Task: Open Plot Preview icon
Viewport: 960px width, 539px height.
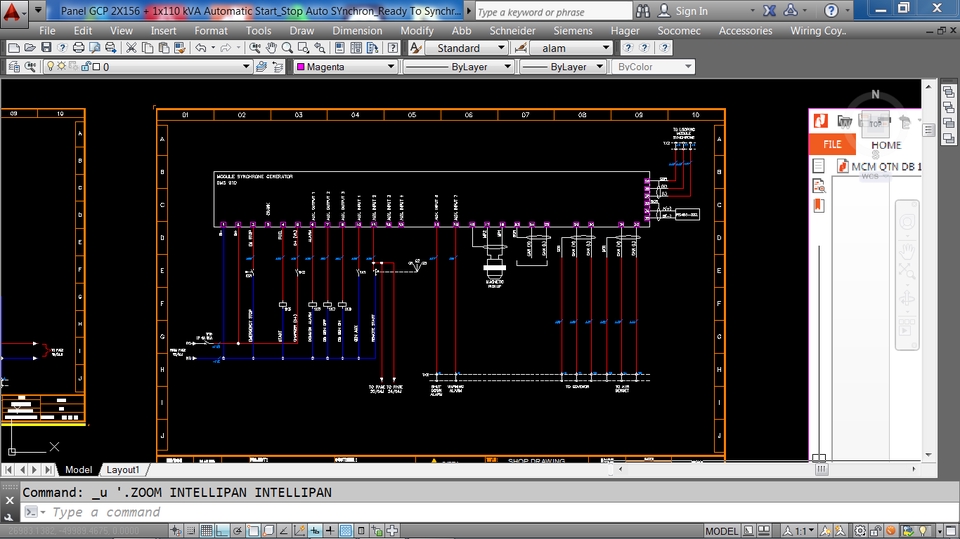Action: coord(94,48)
